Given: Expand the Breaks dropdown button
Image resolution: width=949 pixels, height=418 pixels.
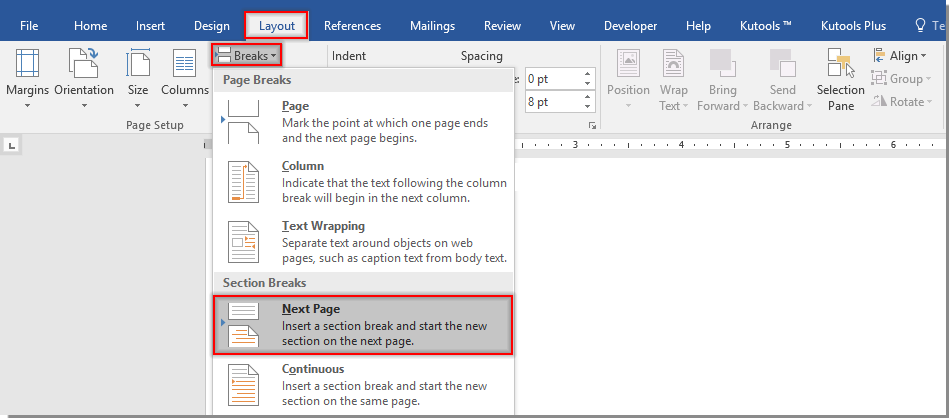Looking at the screenshot, I should pos(245,56).
